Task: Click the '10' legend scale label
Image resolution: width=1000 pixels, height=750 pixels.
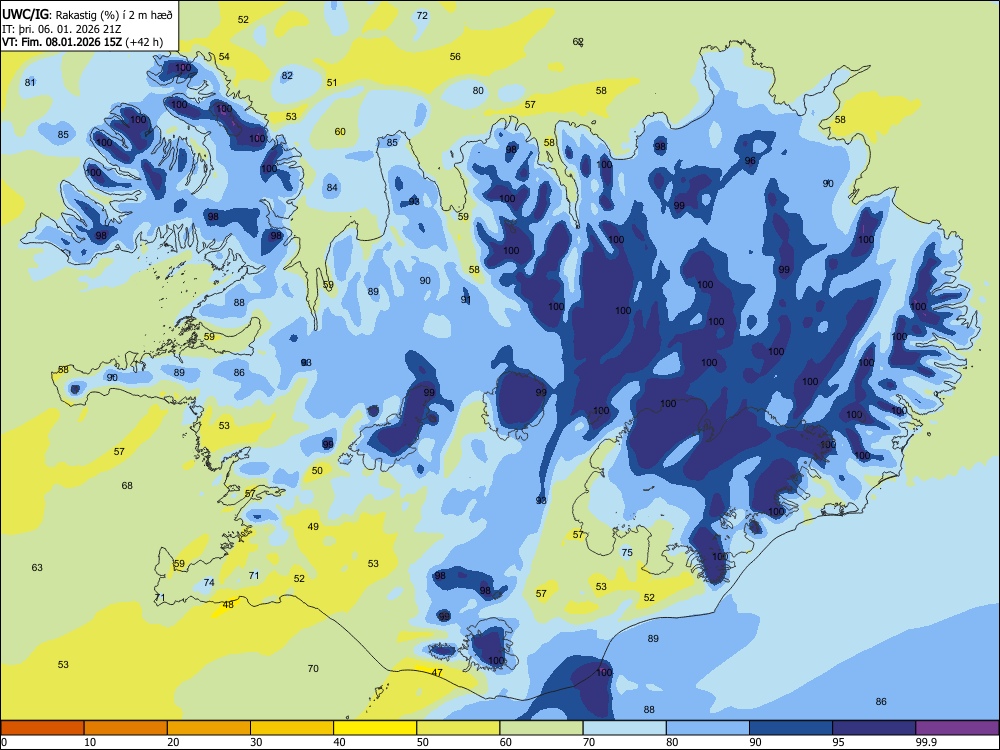Action: click(90, 742)
